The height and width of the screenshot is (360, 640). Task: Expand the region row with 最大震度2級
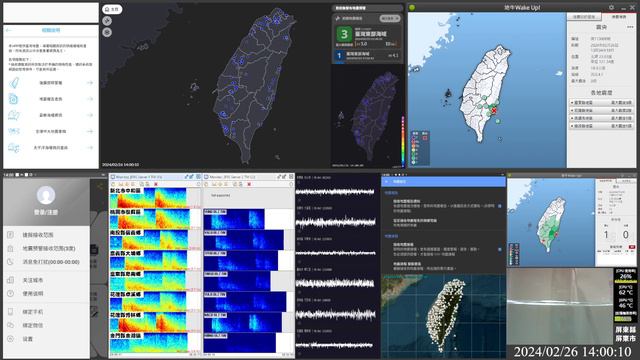[602, 111]
